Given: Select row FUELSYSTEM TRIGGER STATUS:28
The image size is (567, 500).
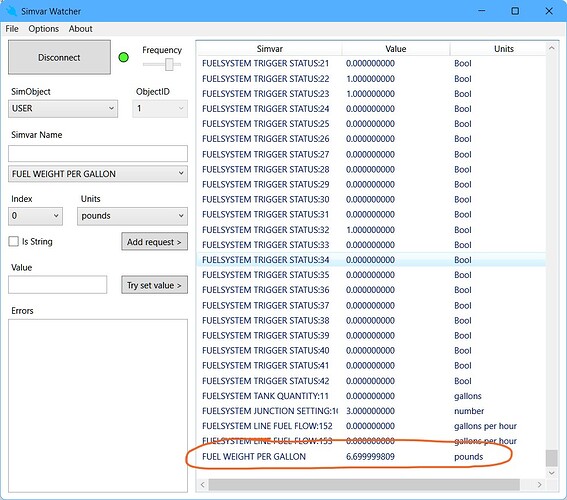Looking at the screenshot, I should (x=372, y=170).
